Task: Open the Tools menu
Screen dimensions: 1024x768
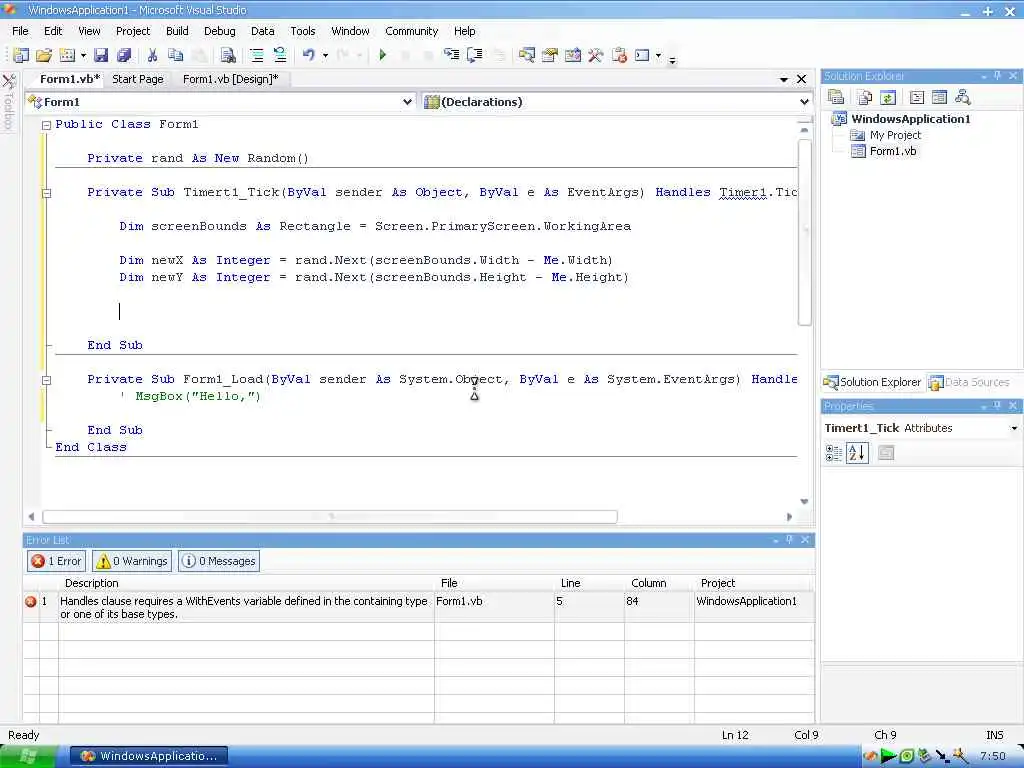Action: click(x=302, y=31)
